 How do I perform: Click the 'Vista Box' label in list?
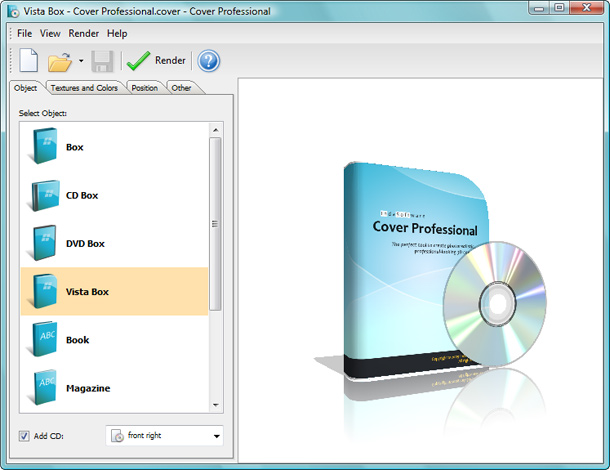(x=87, y=292)
